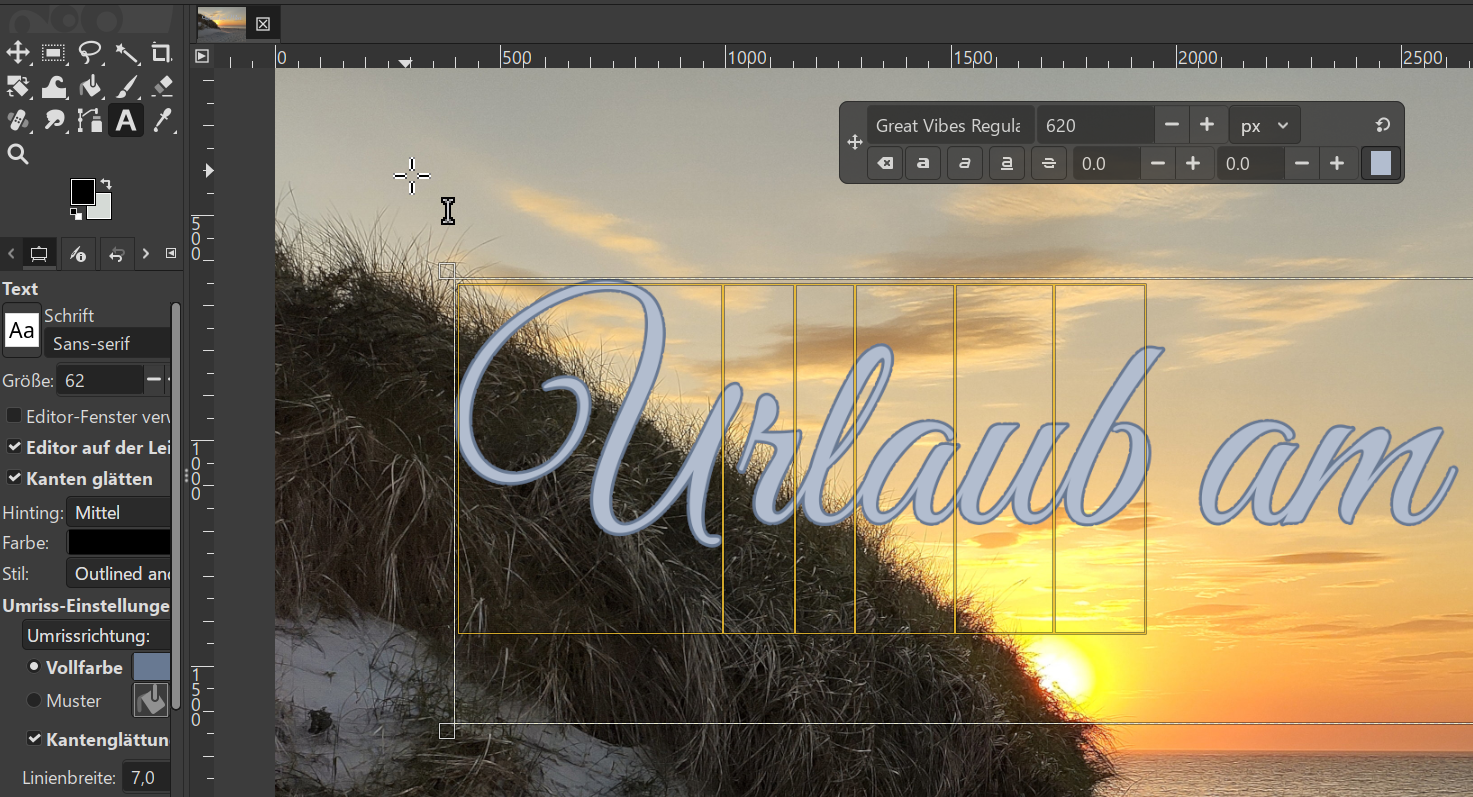
Task: Choose the Color Picker eyedropper tool
Action: [x=162, y=121]
